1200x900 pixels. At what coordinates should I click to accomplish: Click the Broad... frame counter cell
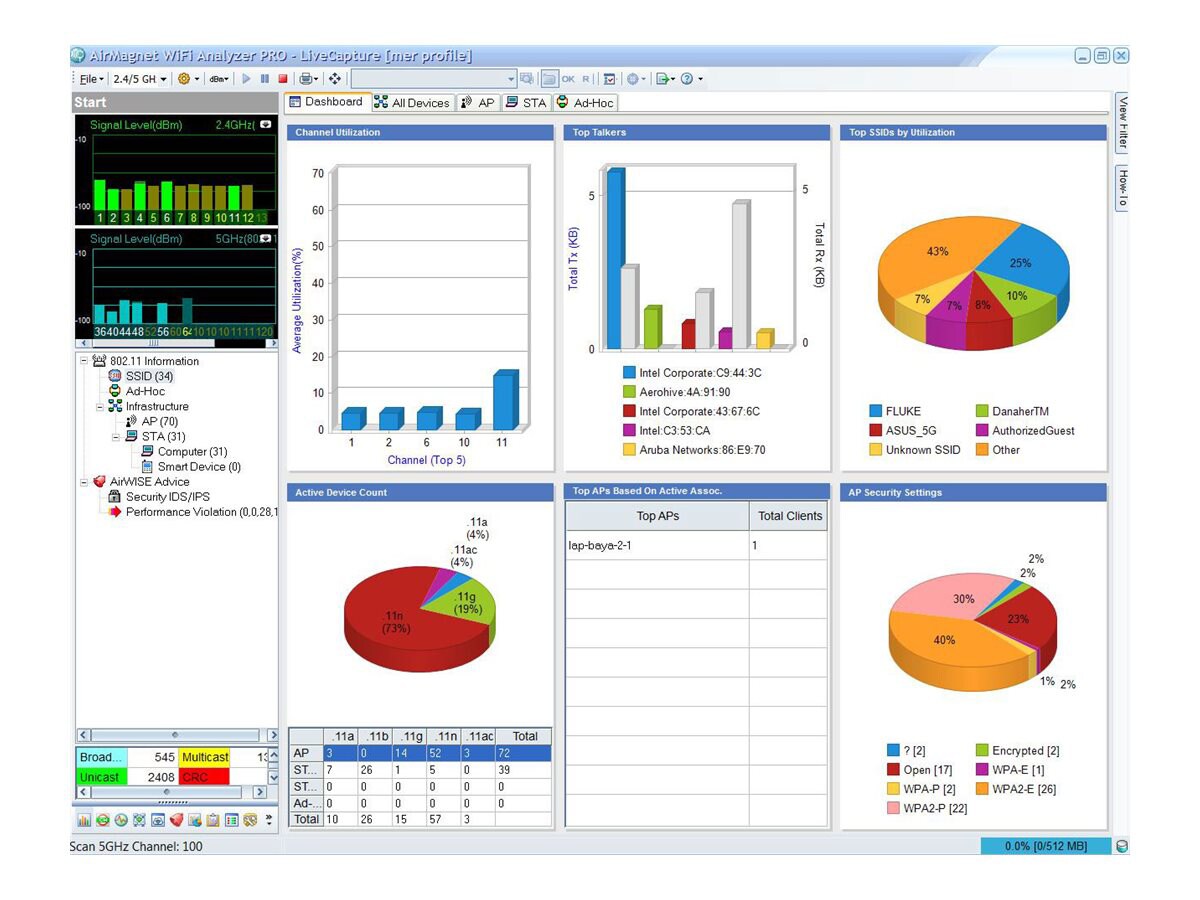pos(102,757)
